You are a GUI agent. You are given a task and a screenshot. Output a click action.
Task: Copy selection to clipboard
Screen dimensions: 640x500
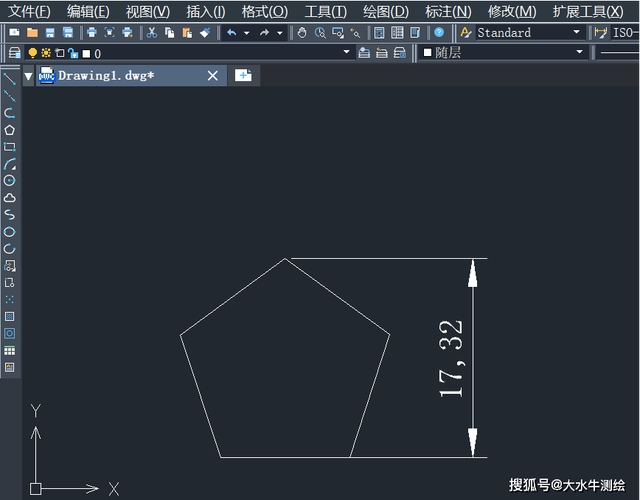(x=169, y=32)
